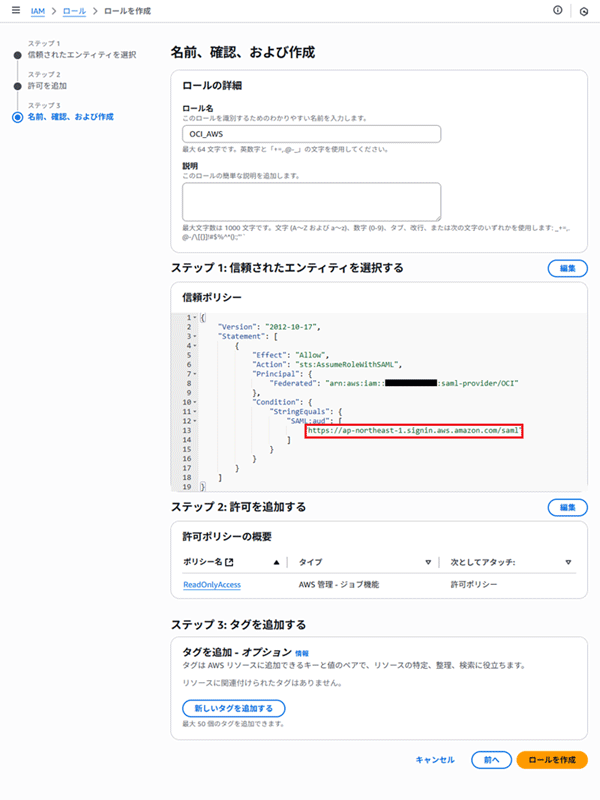The height and width of the screenshot is (800, 600).
Task: Click the clock icon at top right
Action: (584, 11)
